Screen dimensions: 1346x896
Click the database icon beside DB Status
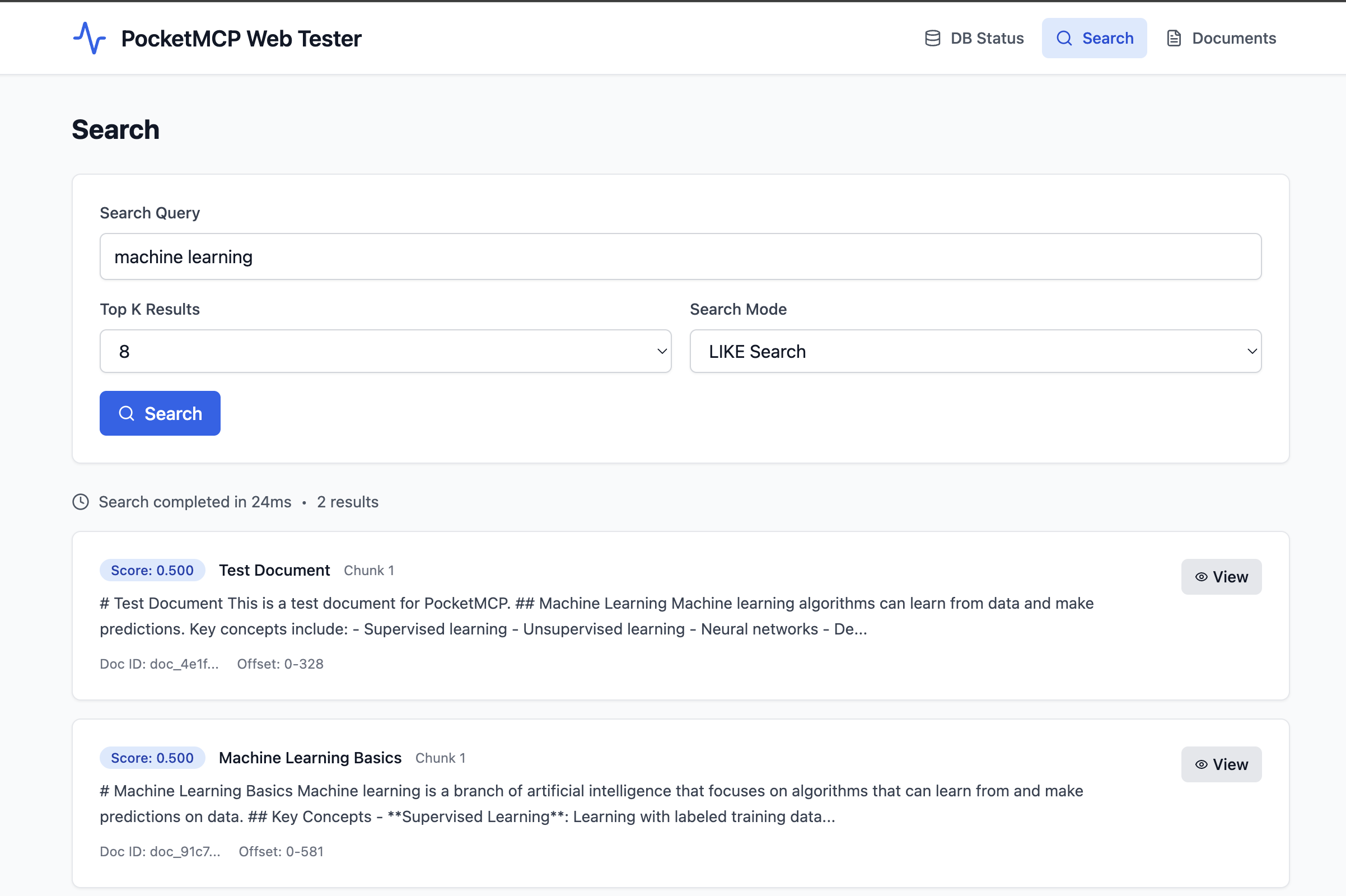coord(932,37)
